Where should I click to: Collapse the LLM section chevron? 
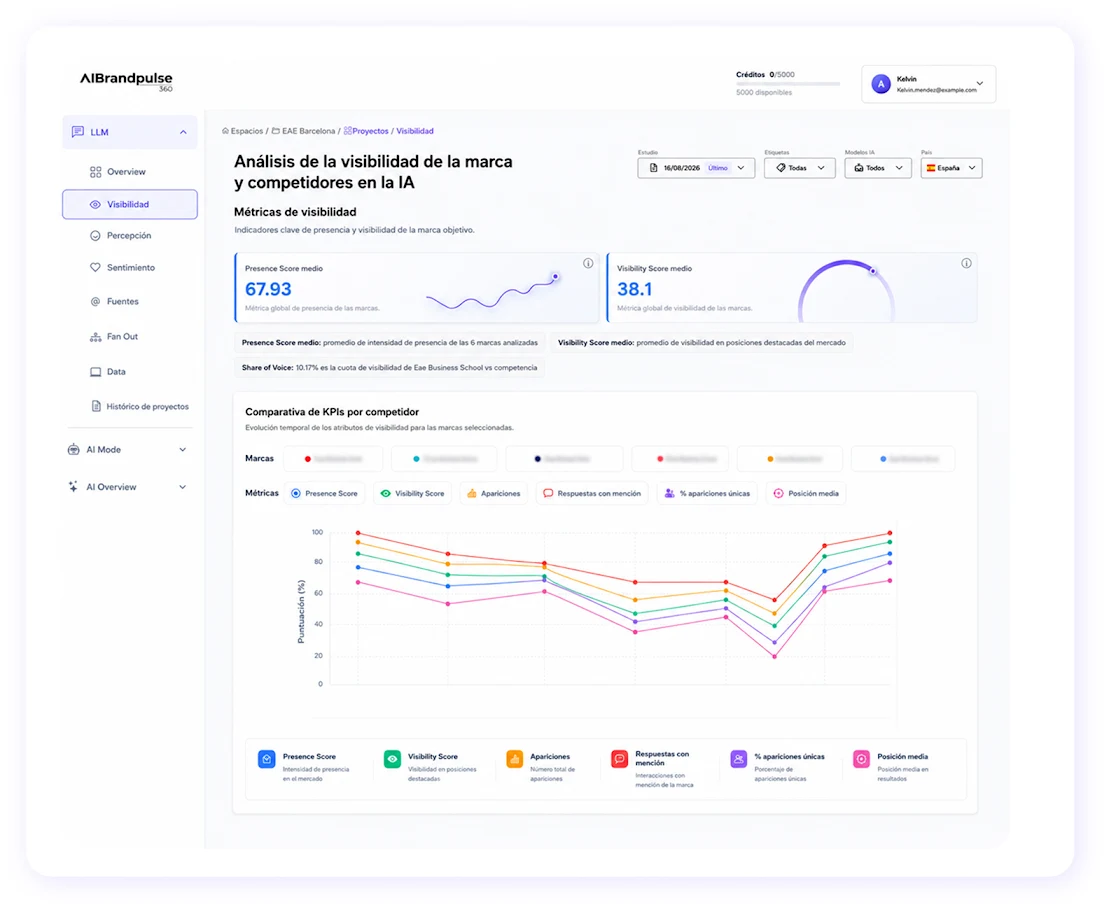point(183,132)
